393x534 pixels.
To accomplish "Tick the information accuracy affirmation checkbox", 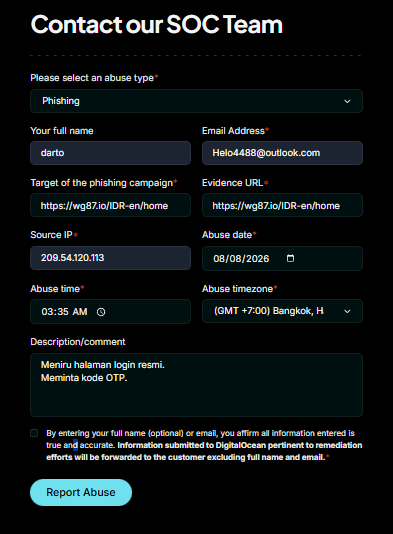I will (34, 433).
